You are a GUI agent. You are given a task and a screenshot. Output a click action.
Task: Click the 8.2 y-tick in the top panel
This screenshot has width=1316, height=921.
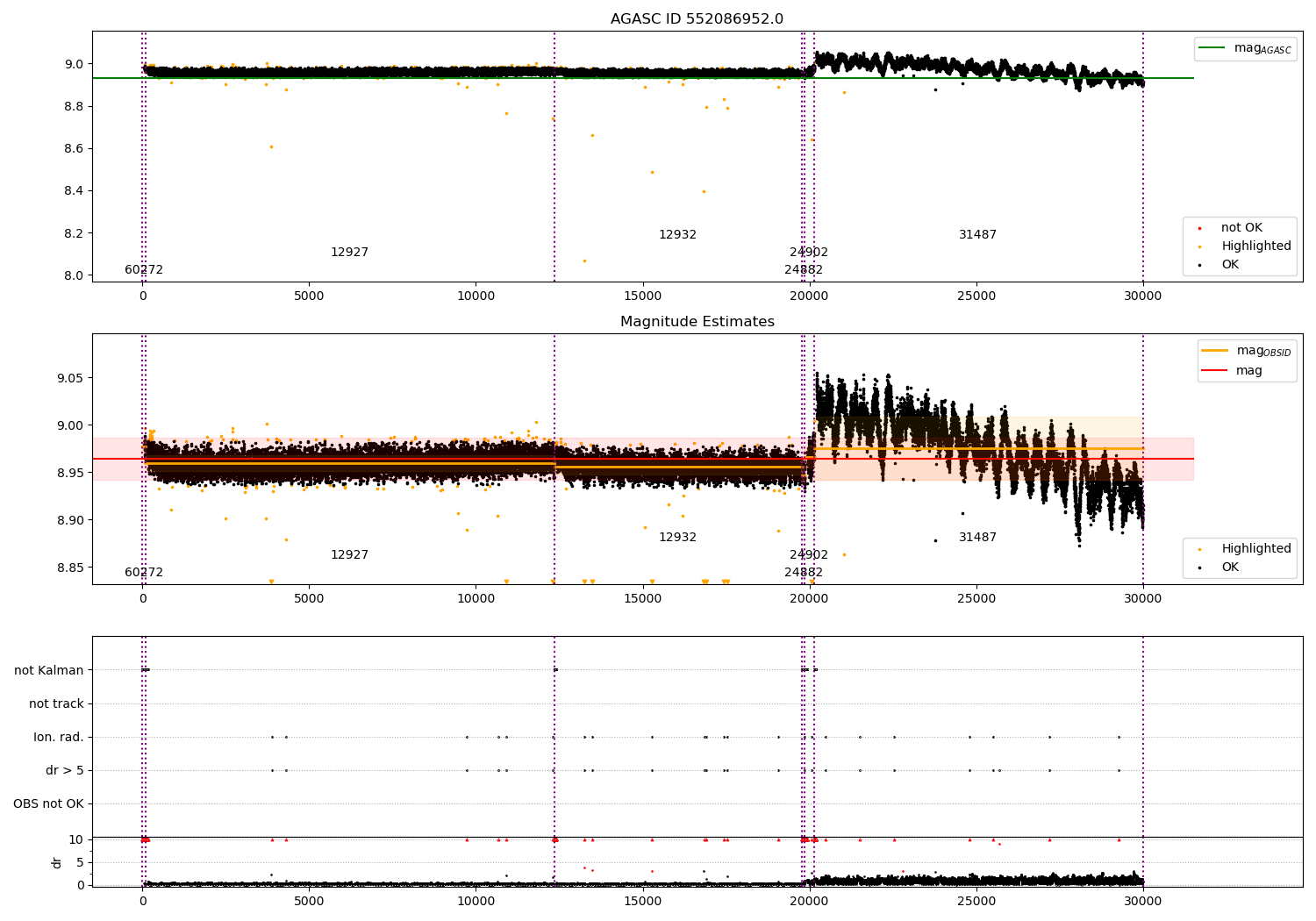point(74,233)
